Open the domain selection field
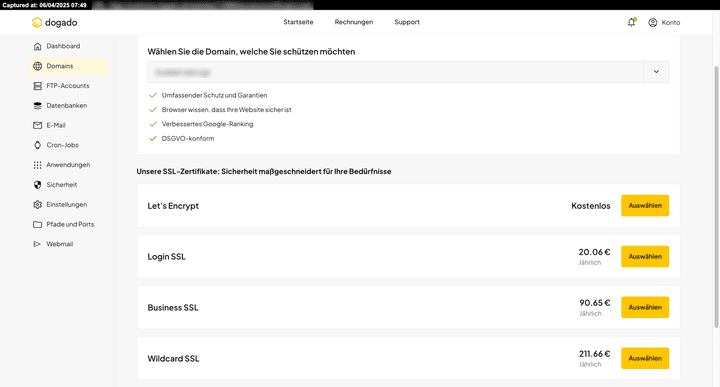The height and width of the screenshot is (387, 720). click(408, 72)
